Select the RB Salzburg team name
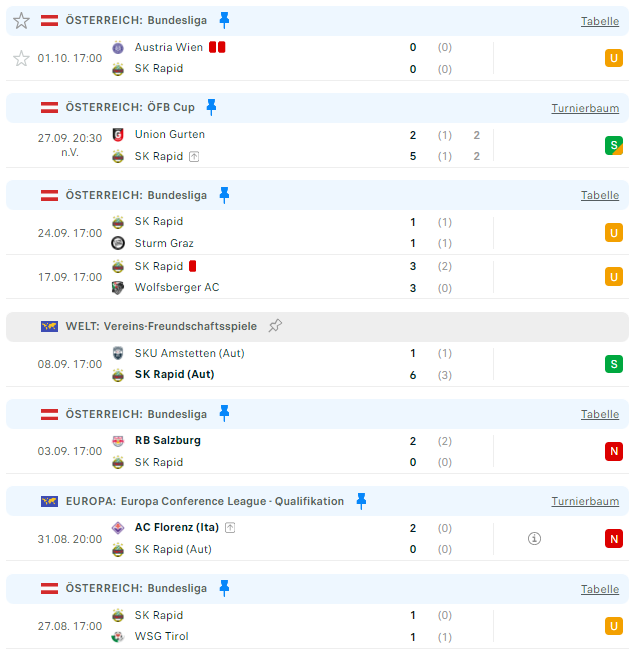 [168, 440]
